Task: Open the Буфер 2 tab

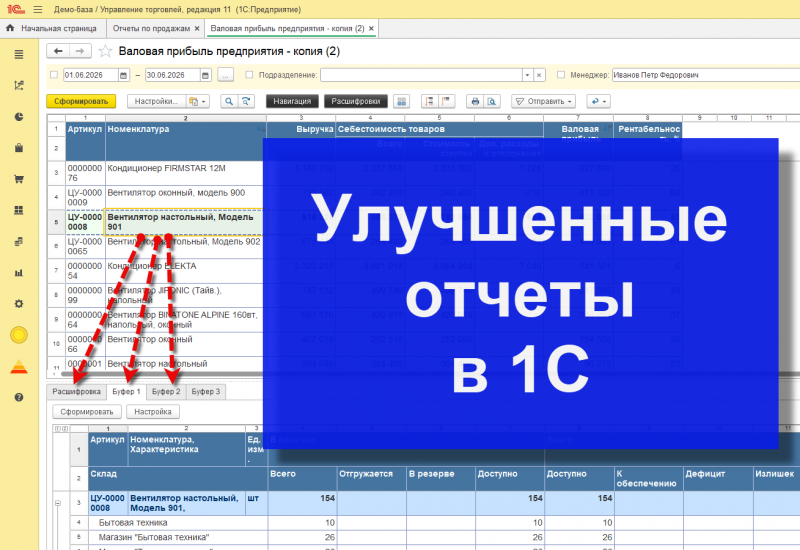Action: click(x=166, y=391)
